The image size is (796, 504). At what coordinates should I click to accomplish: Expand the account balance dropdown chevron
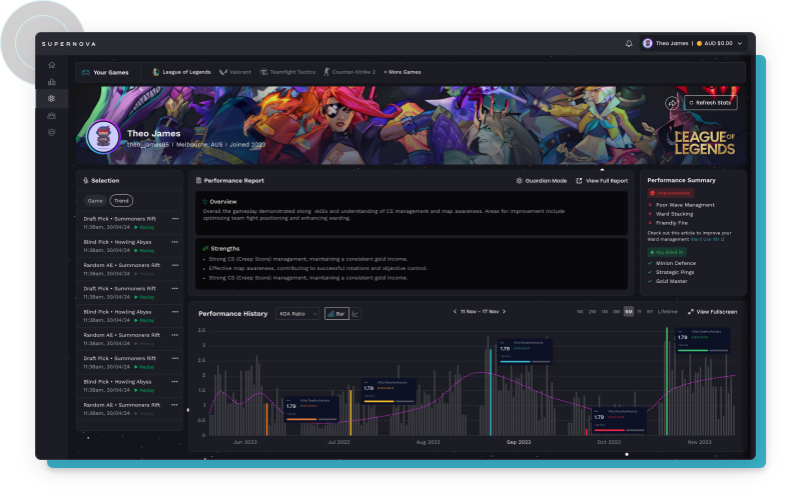click(x=740, y=44)
